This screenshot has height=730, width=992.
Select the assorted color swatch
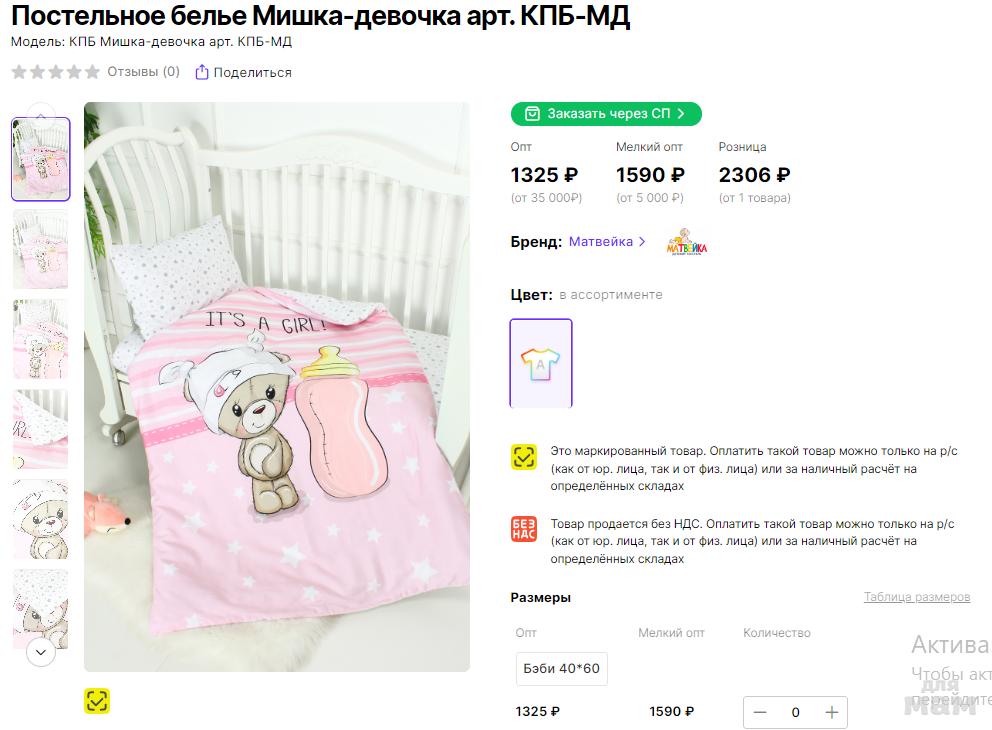541,363
